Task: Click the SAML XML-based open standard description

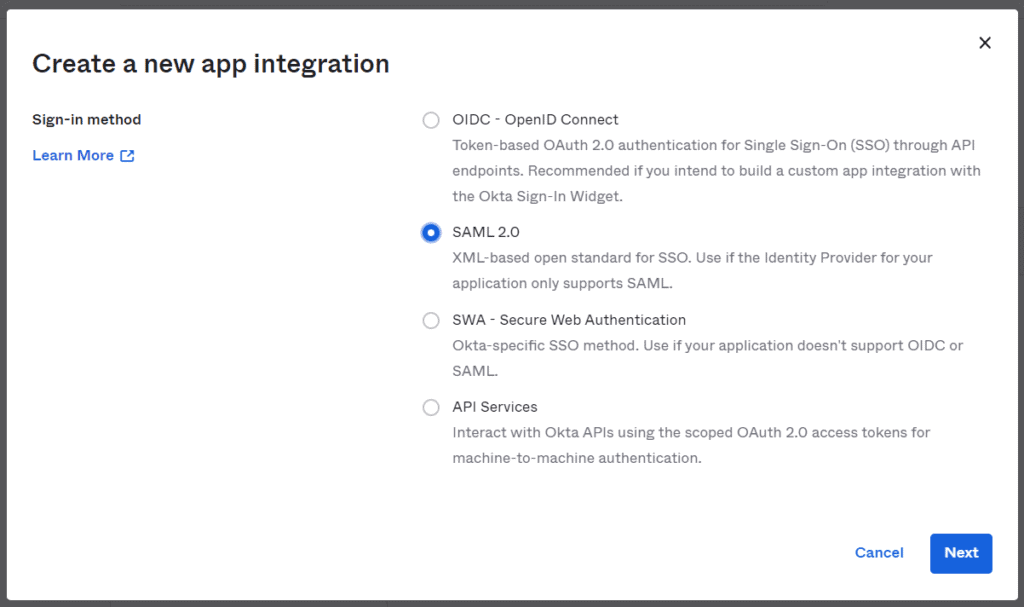Action: tap(690, 270)
